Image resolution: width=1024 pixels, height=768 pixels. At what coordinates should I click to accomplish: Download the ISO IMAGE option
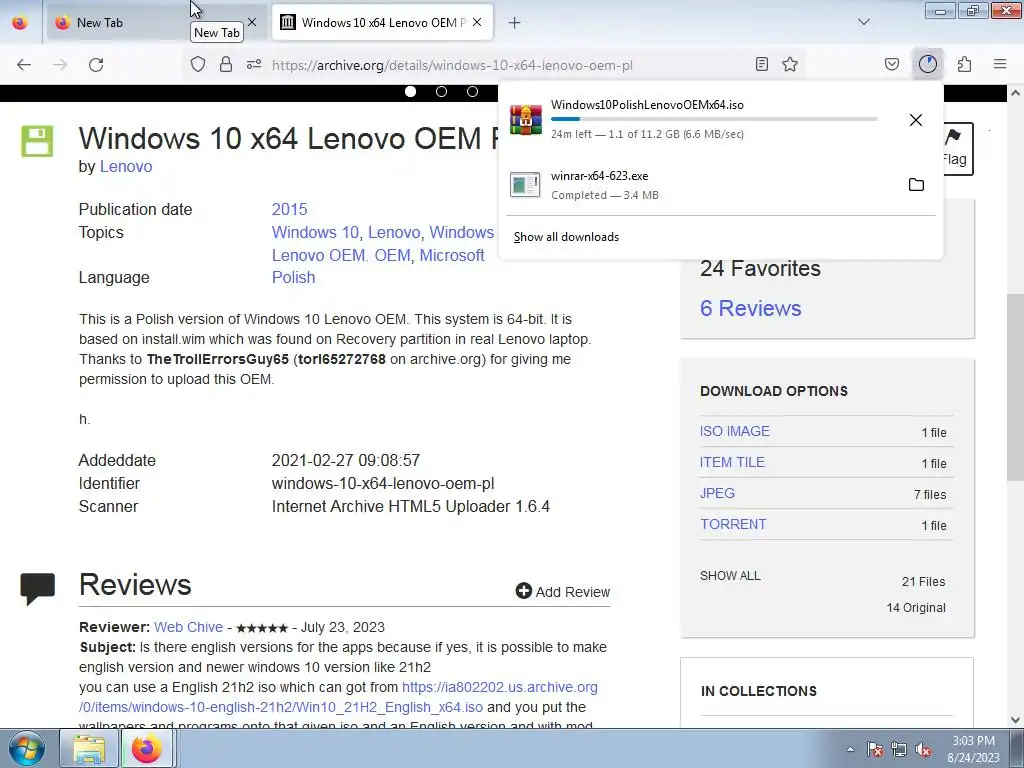click(735, 431)
